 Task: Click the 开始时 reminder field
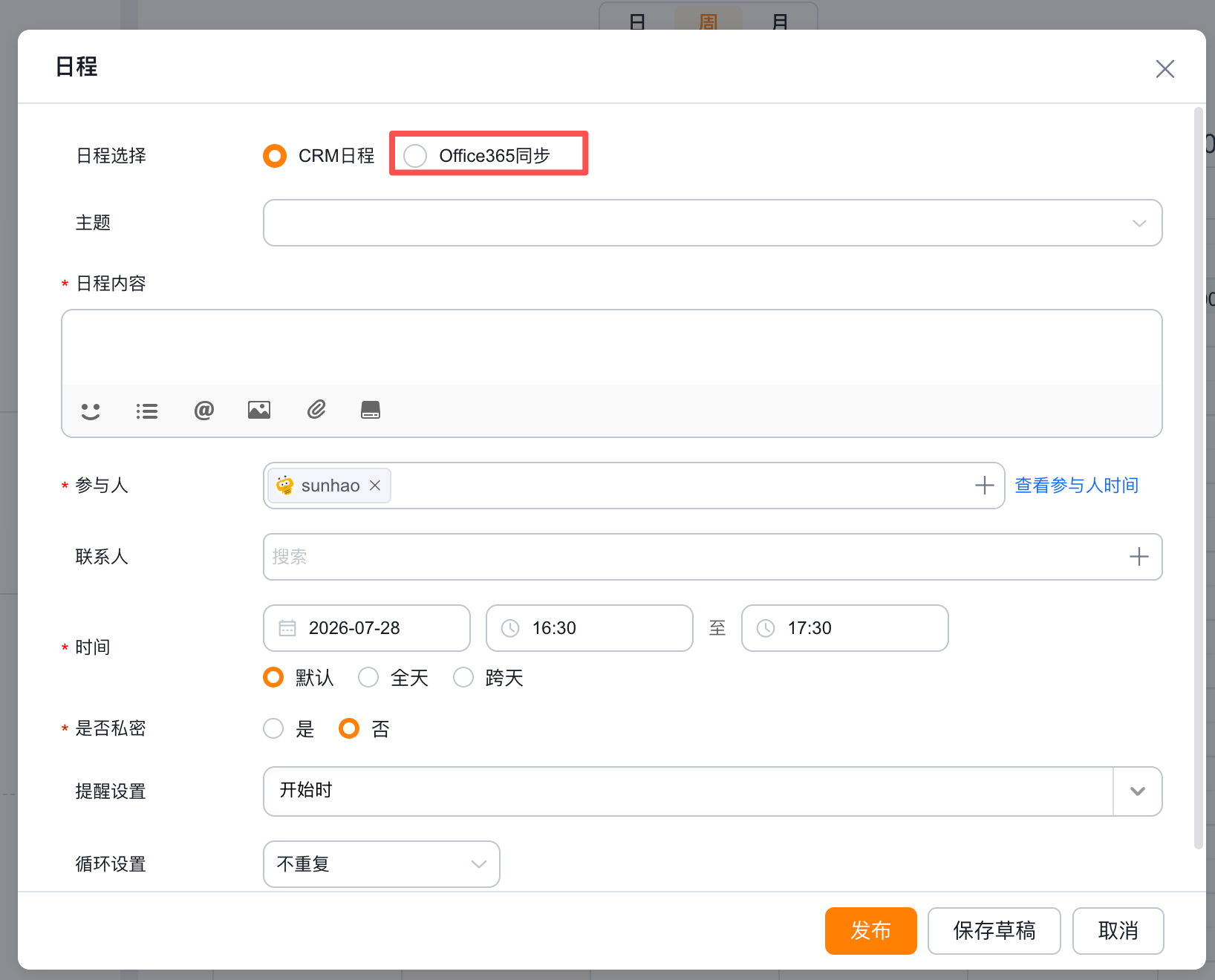[x=688, y=791]
